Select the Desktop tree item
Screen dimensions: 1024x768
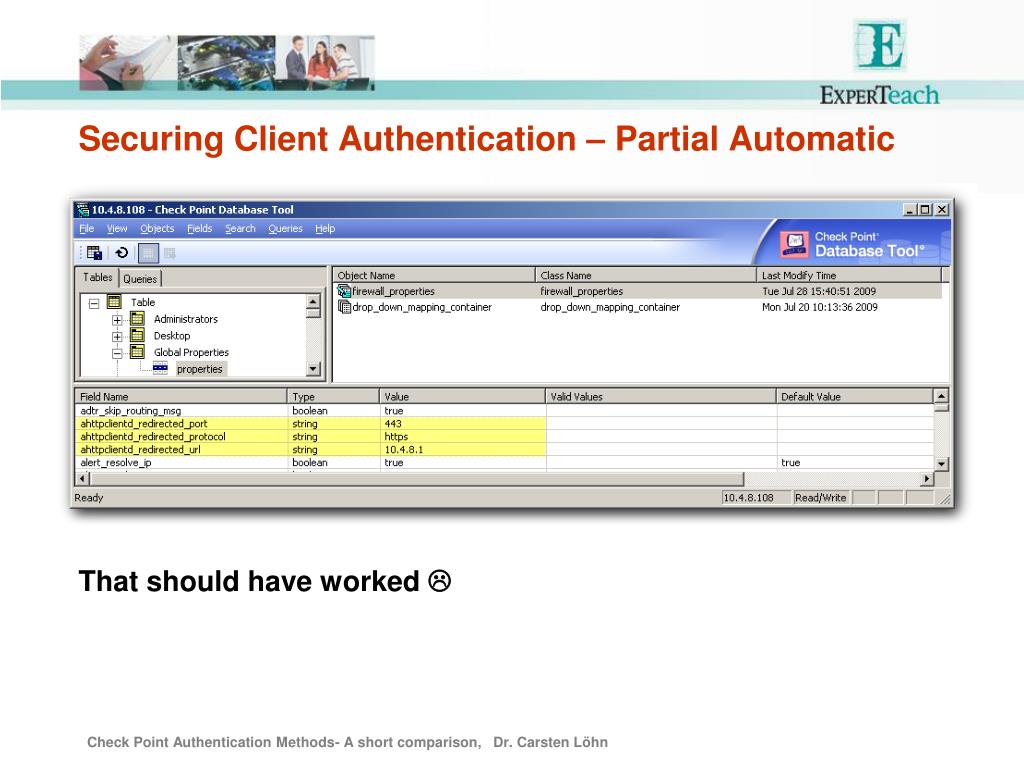click(172, 336)
